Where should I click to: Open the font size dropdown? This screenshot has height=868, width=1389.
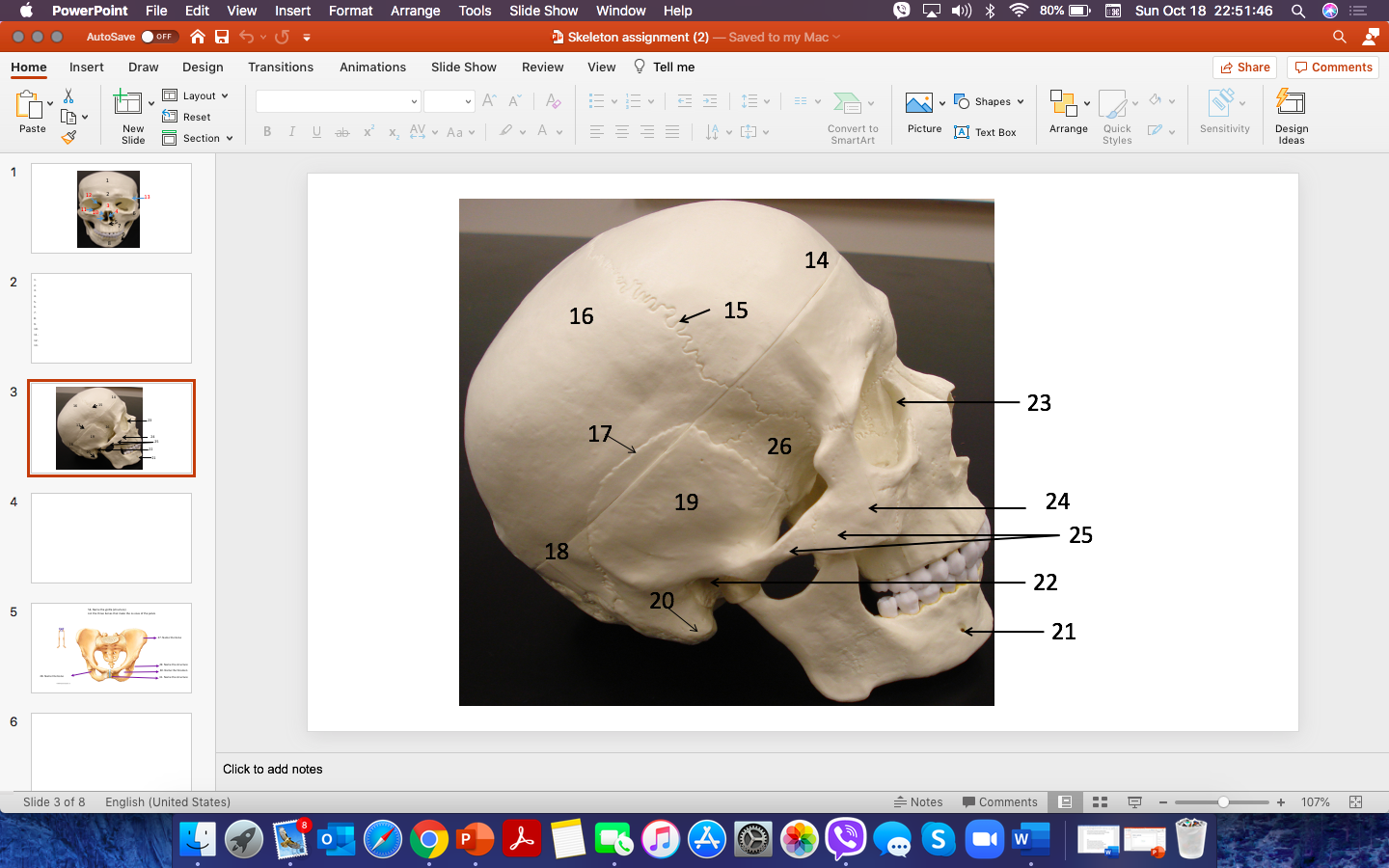(469, 100)
